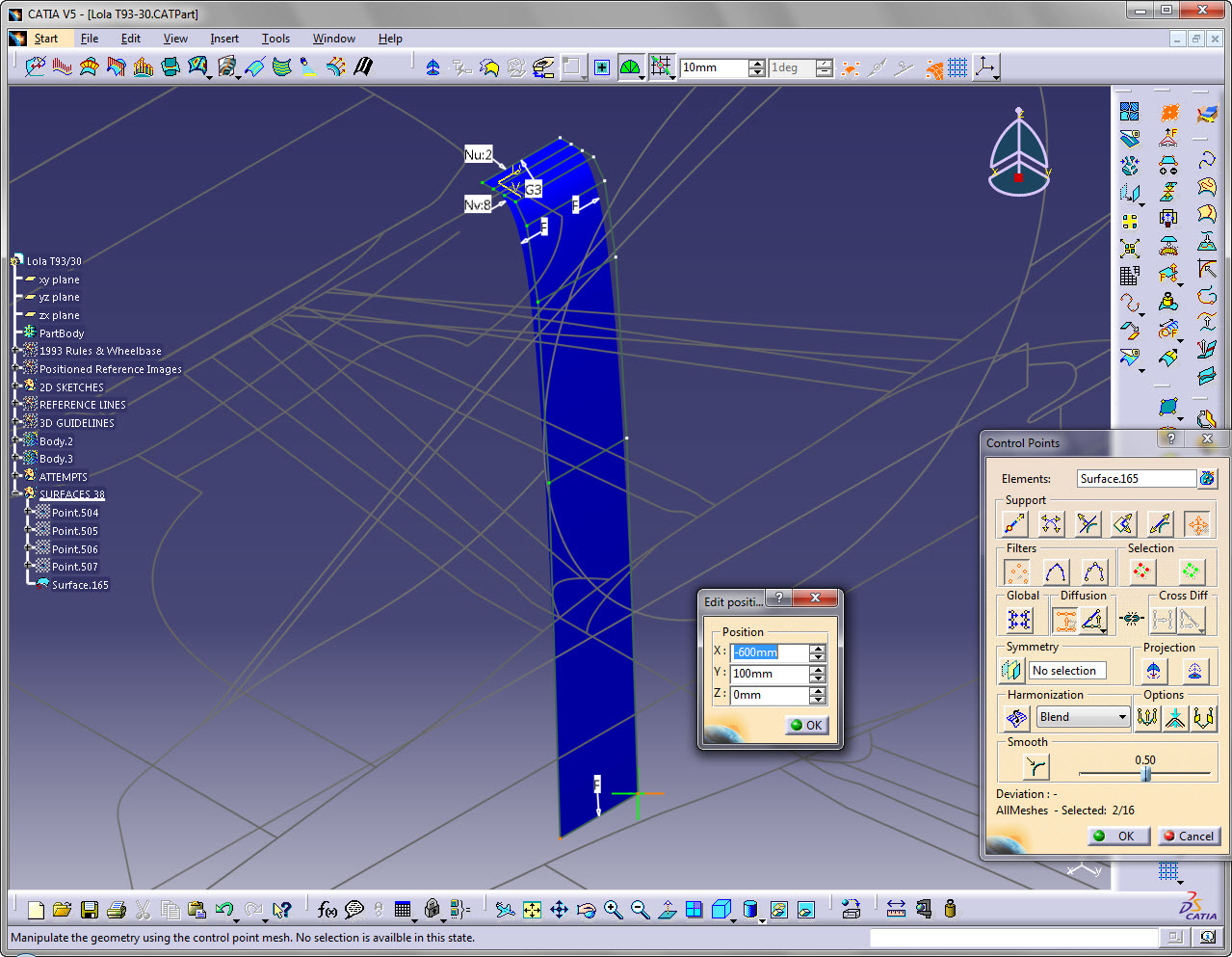1232x957 pixels.
Task: Click Cancel in Control Points panel
Action: pos(1189,836)
